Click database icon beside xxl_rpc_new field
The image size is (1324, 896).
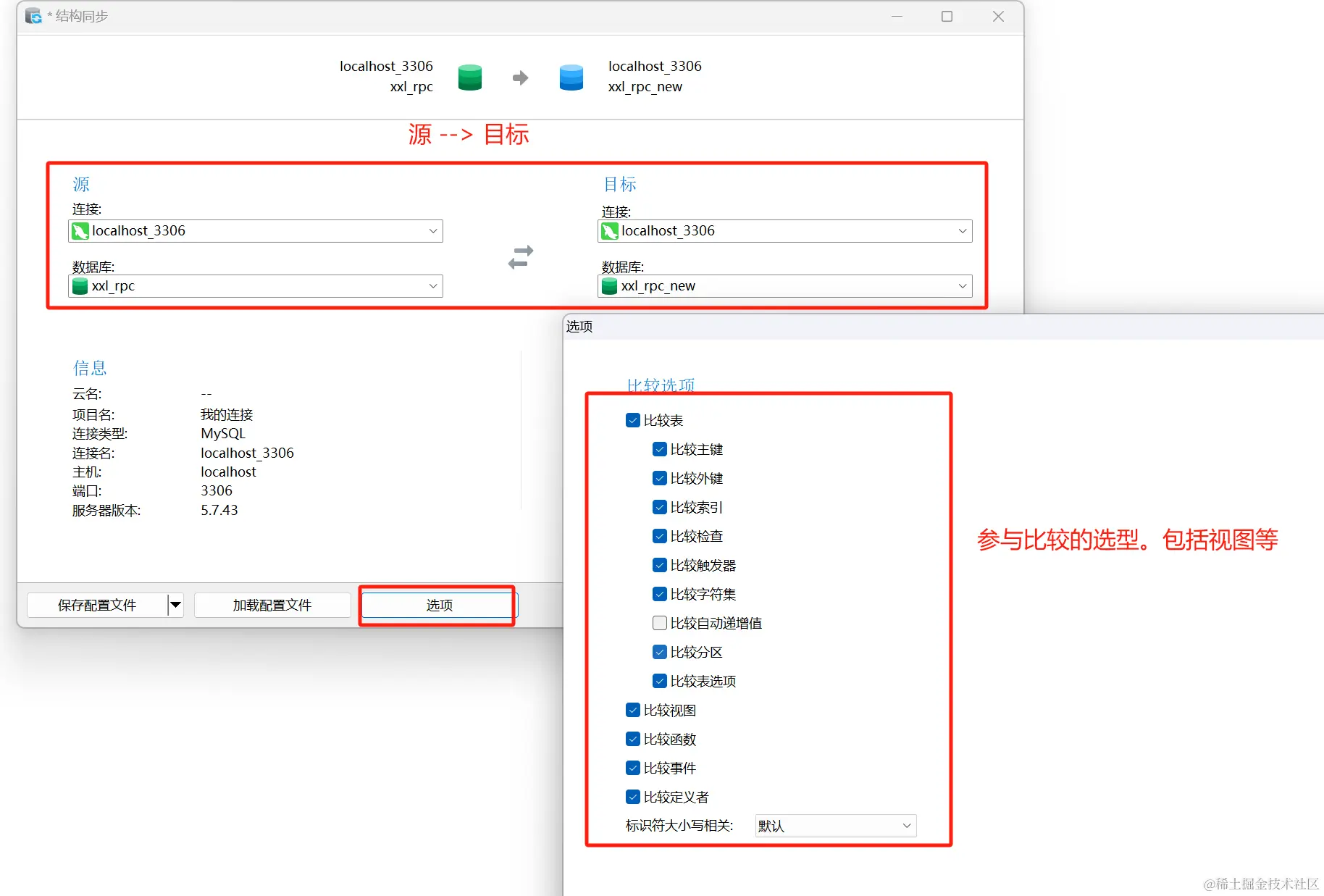coord(610,286)
